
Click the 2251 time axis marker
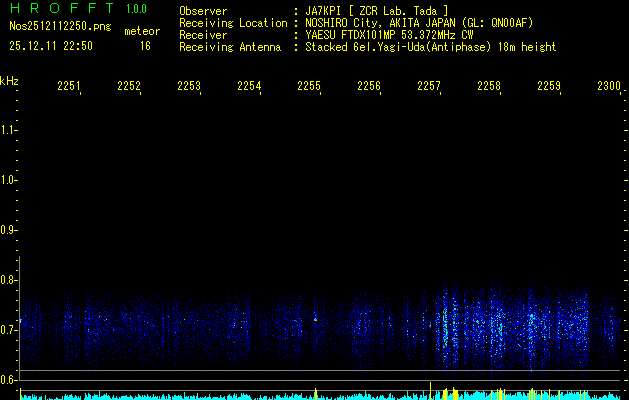pos(69,87)
